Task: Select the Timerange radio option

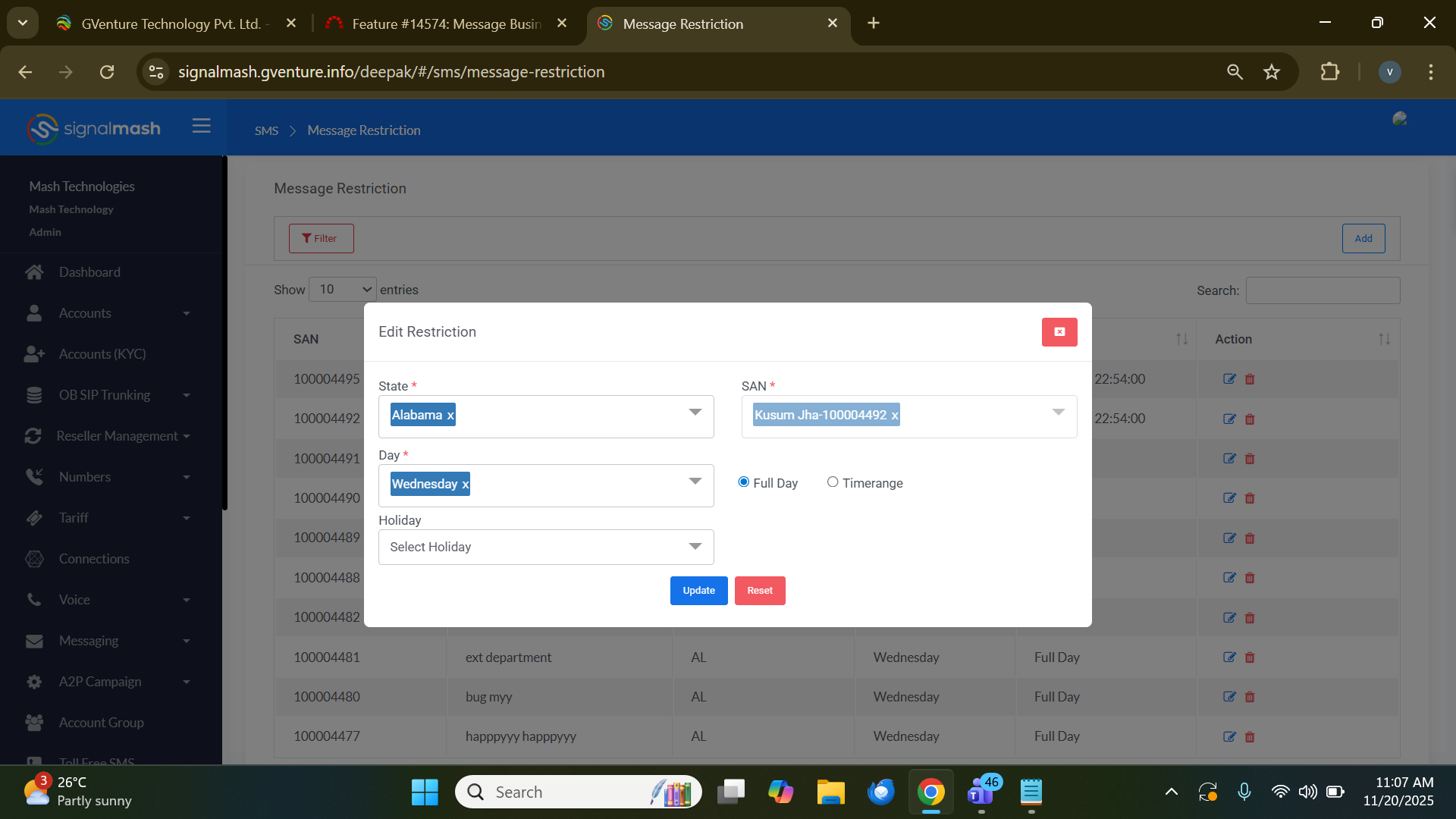Action: pos(833,482)
